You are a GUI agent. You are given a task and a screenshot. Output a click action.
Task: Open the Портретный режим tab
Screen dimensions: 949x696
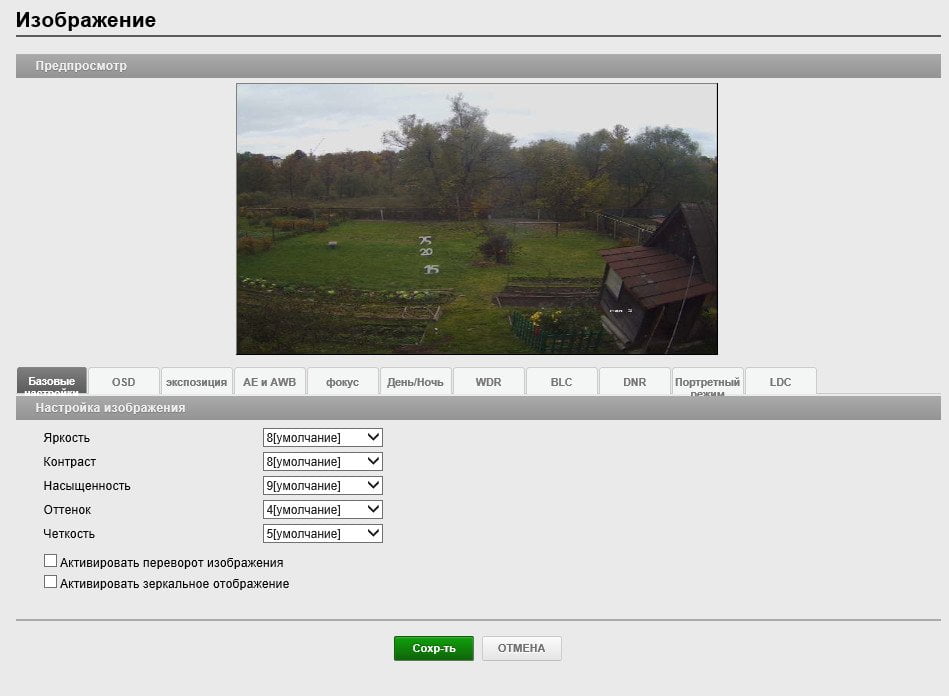tap(708, 381)
